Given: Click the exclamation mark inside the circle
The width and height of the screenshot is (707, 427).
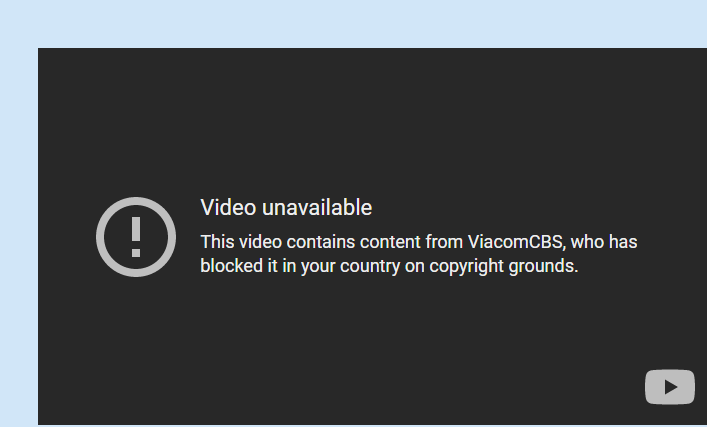Looking at the screenshot, I should tap(136, 237).
